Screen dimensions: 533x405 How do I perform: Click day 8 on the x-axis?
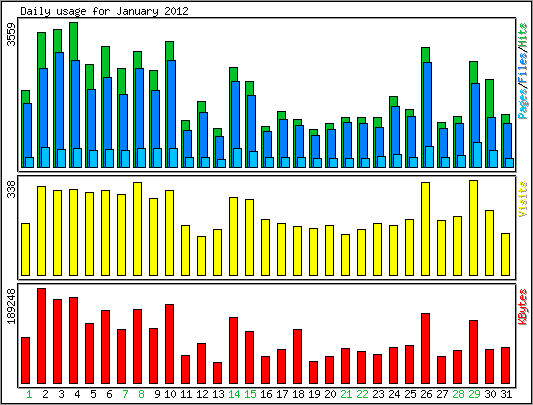(141, 394)
